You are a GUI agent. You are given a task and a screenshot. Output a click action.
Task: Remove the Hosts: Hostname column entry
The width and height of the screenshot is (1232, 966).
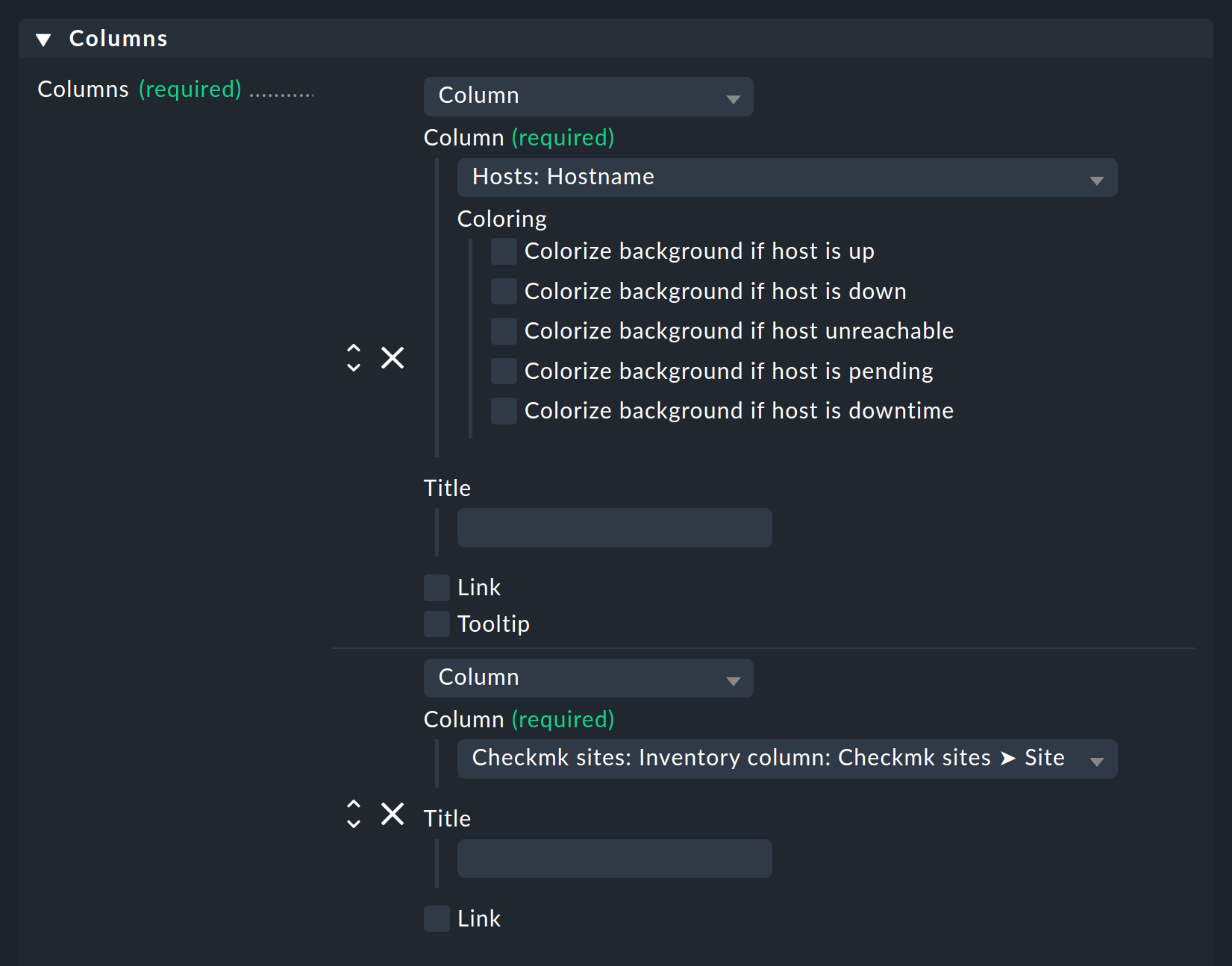pos(393,357)
